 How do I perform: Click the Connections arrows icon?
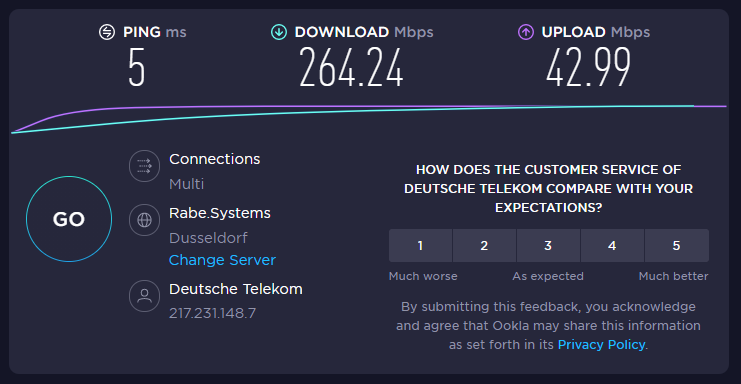144,166
